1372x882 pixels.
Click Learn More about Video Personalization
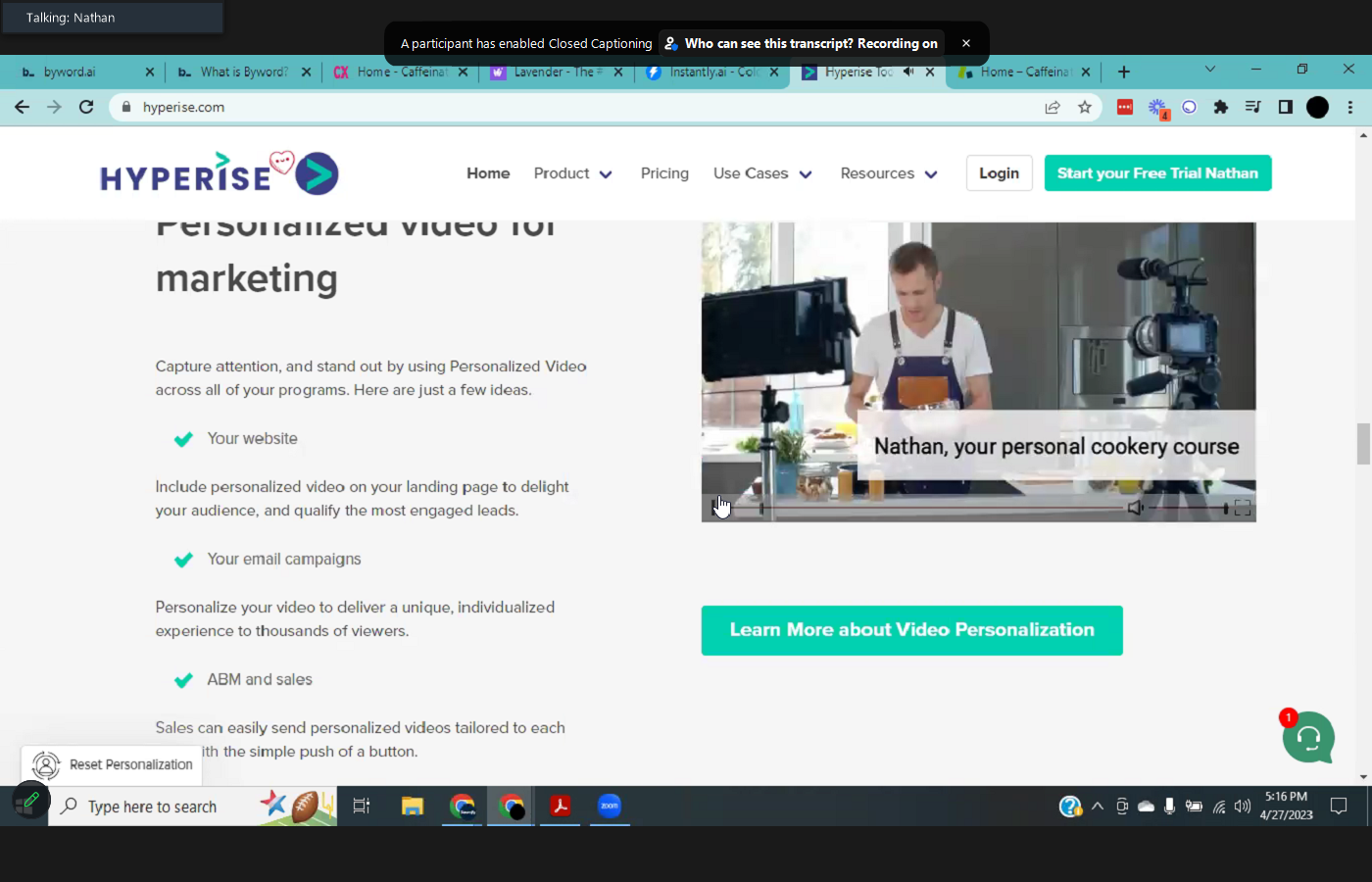pos(911,630)
